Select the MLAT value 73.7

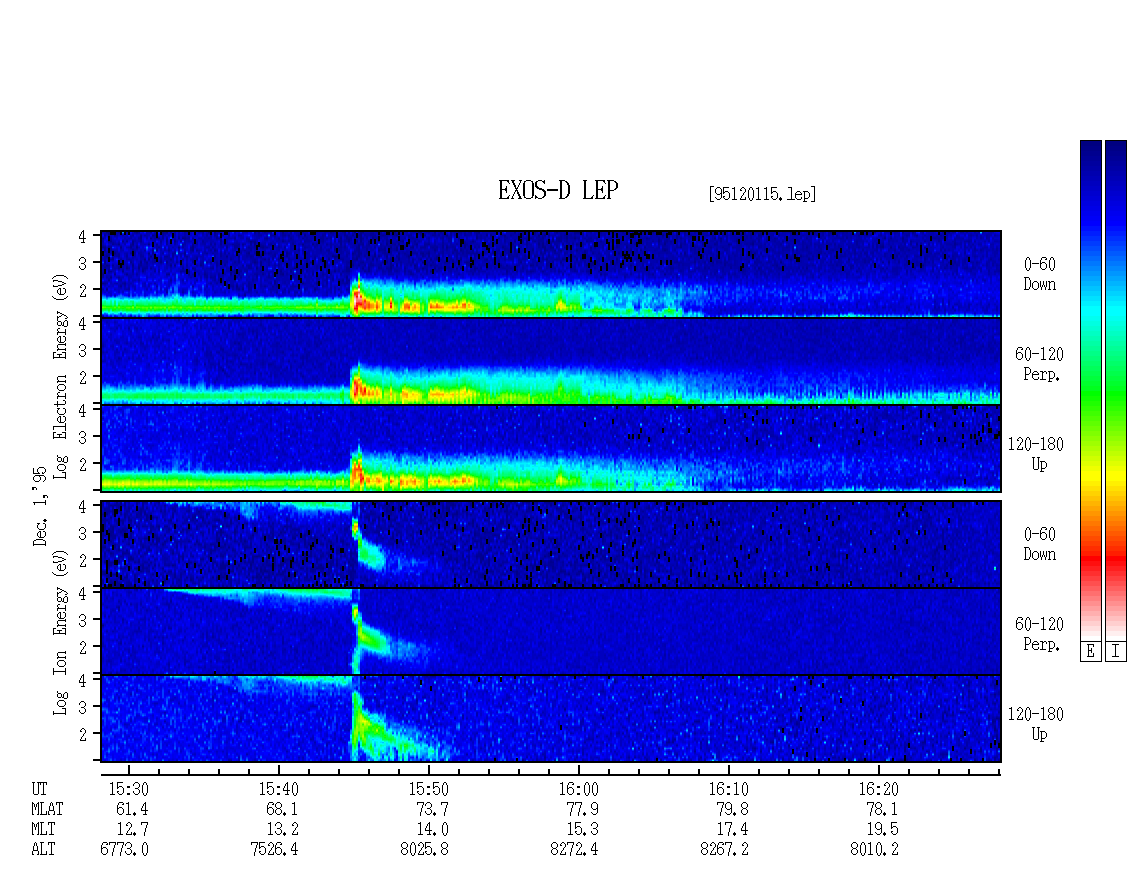(x=432, y=809)
